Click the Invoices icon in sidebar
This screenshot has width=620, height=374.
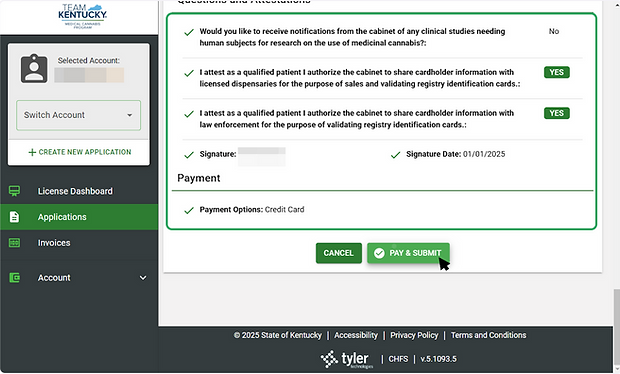pyautogui.click(x=15, y=243)
